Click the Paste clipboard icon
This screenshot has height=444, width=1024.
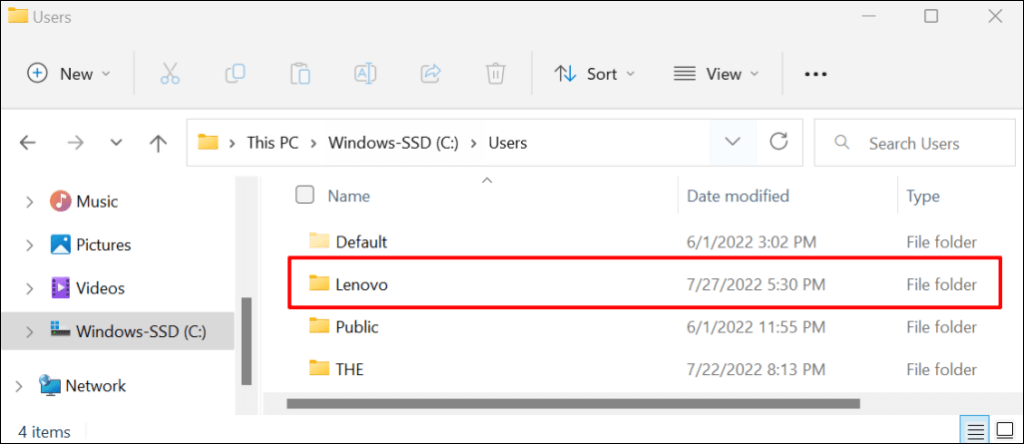[299, 73]
